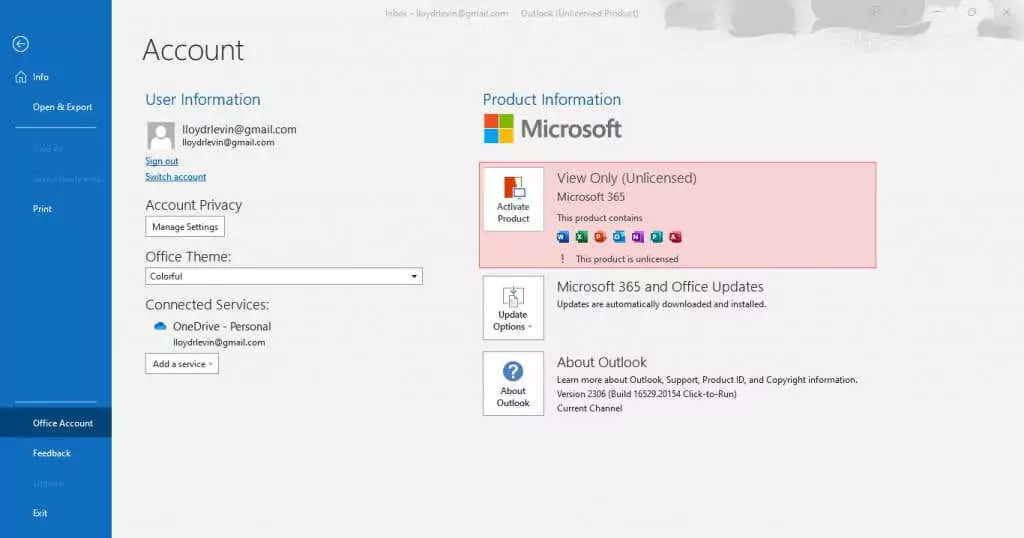
Task: Click the Switch account link
Action: coord(175,177)
